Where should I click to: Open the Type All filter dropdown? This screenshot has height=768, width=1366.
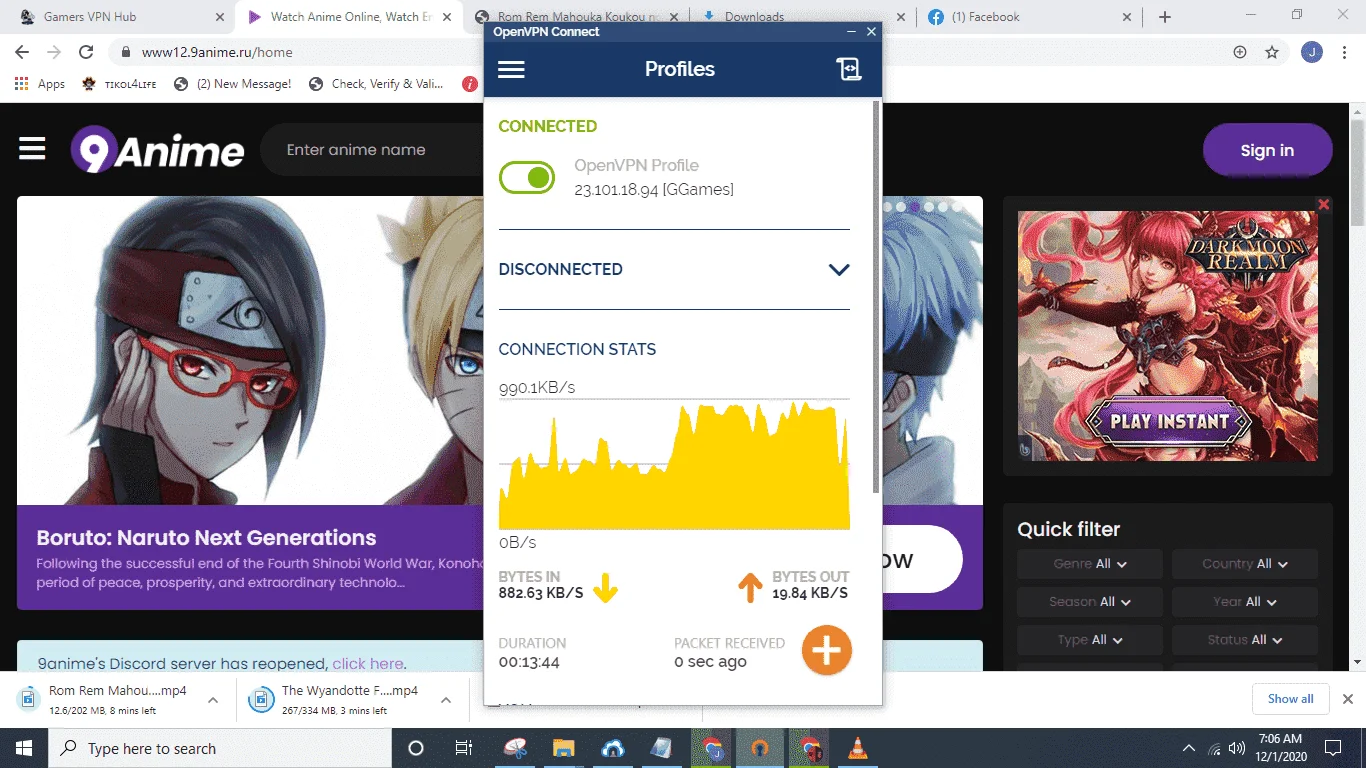coord(1090,640)
